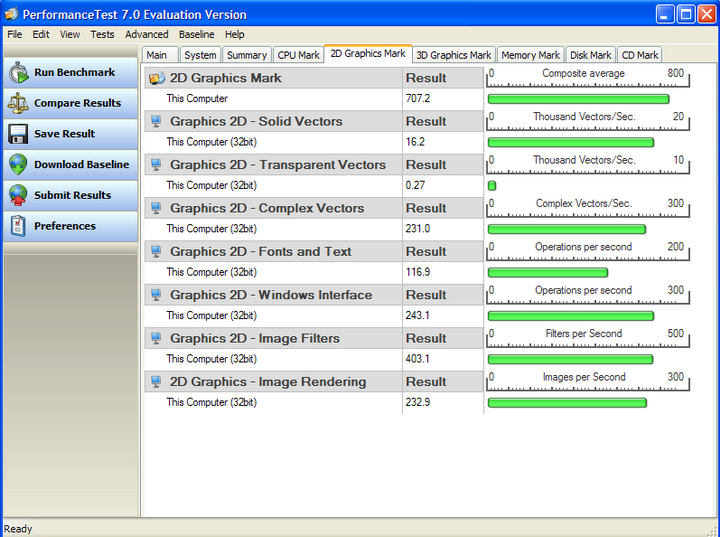Click the Submit Results button label
Viewport: 720px width, 537px height.
[x=73, y=195]
